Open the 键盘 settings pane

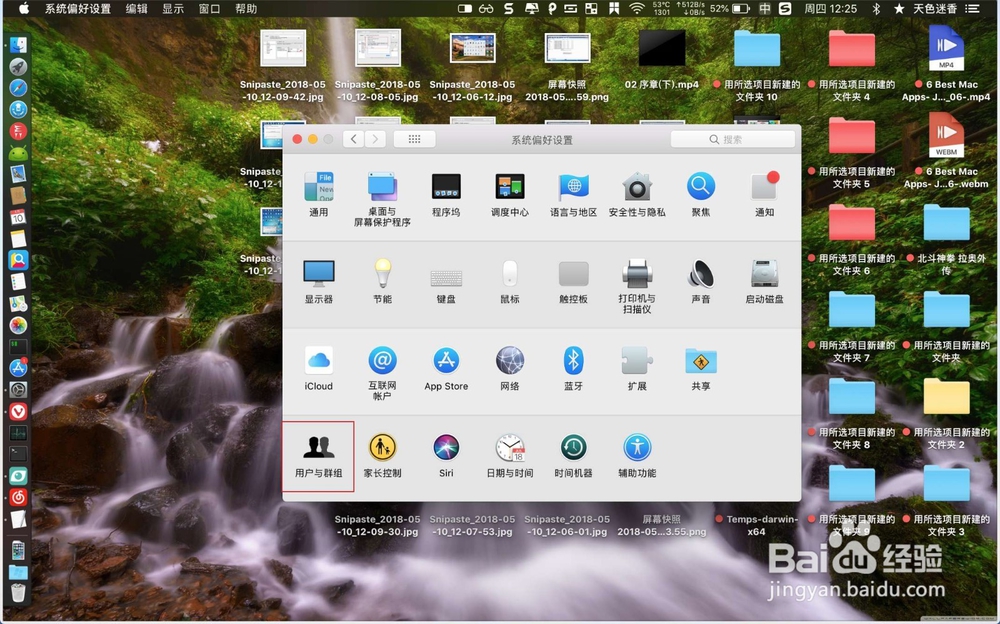446,278
